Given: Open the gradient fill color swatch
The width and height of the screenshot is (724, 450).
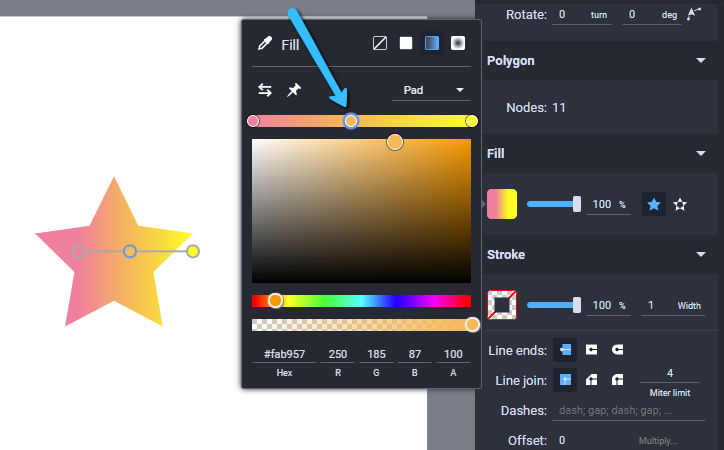Looking at the screenshot, I should [502, 204].
